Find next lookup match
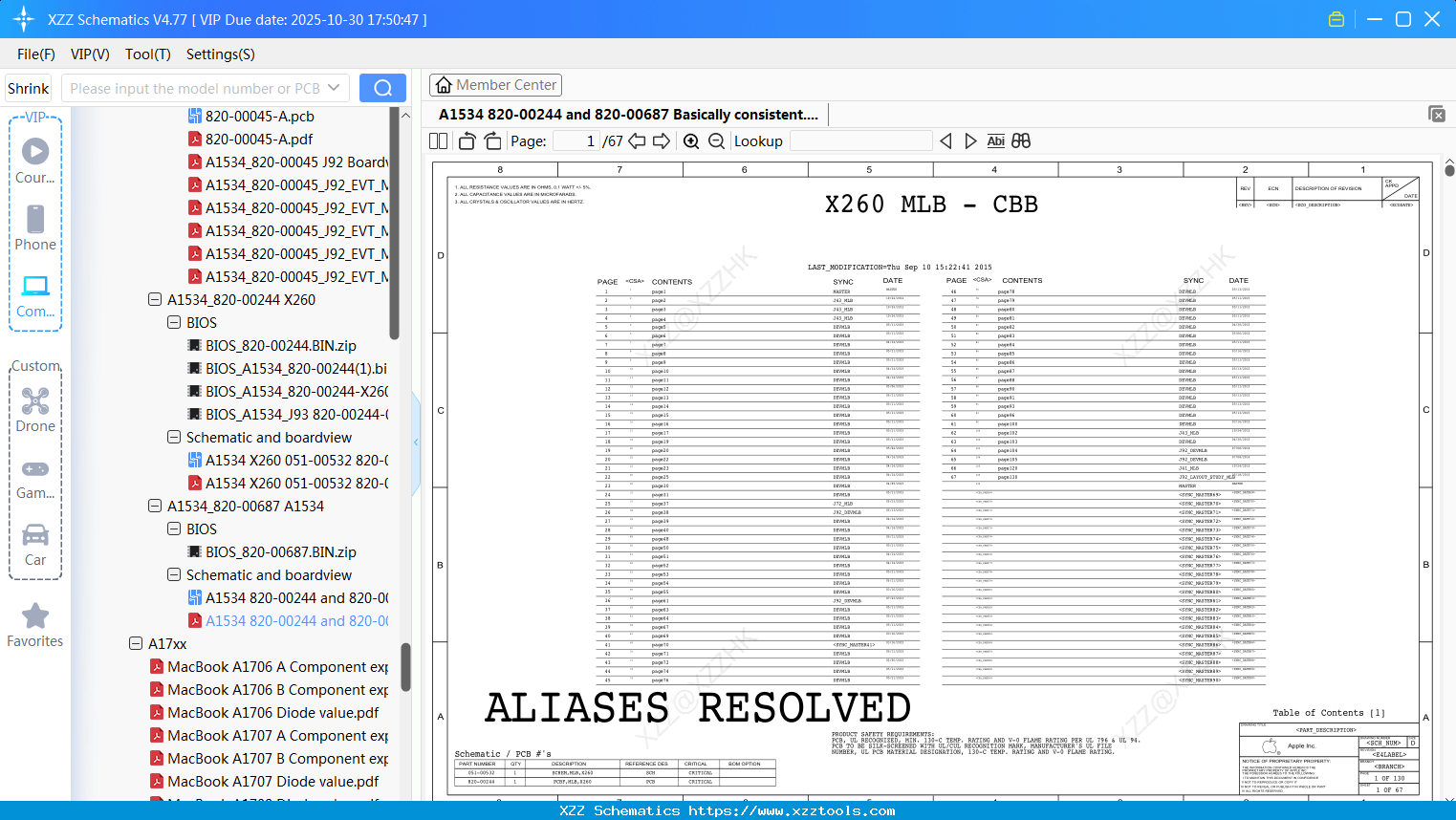The image size is (1456, 820). 971,141
